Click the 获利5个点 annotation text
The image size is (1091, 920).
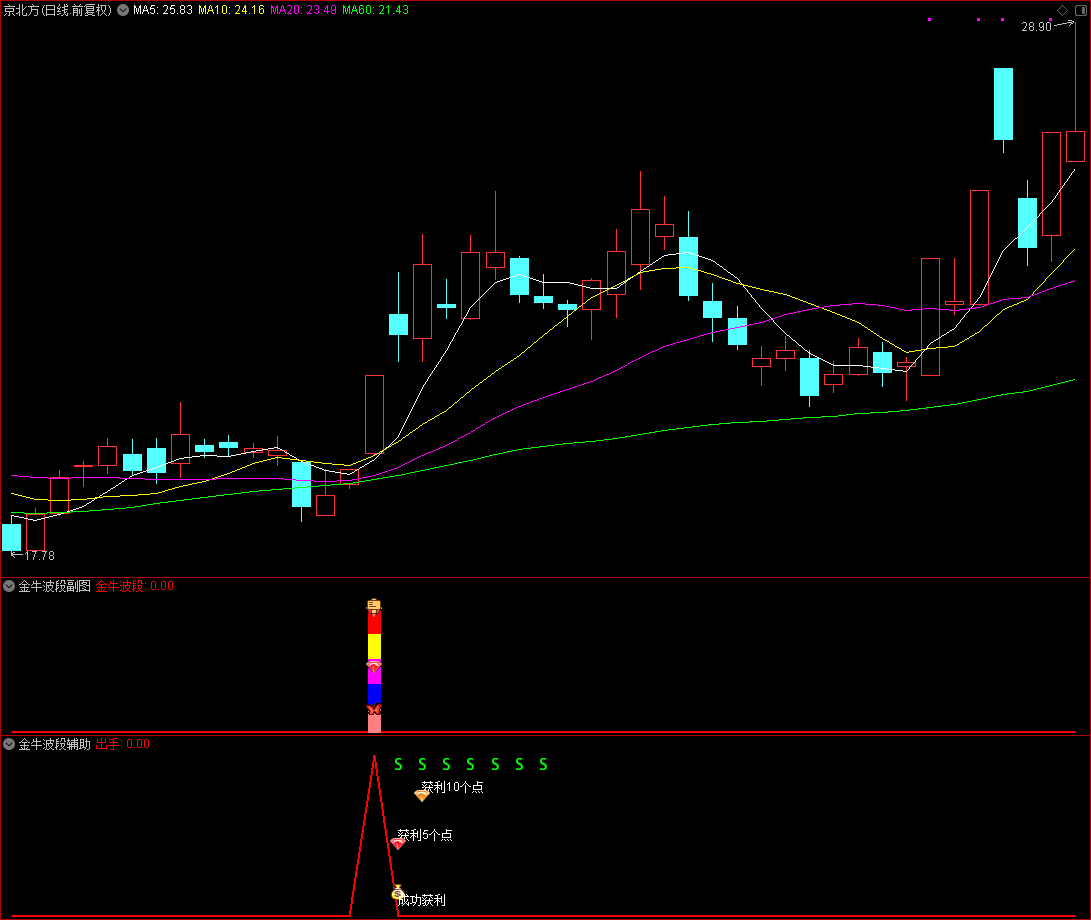click(x=425, y=835)
